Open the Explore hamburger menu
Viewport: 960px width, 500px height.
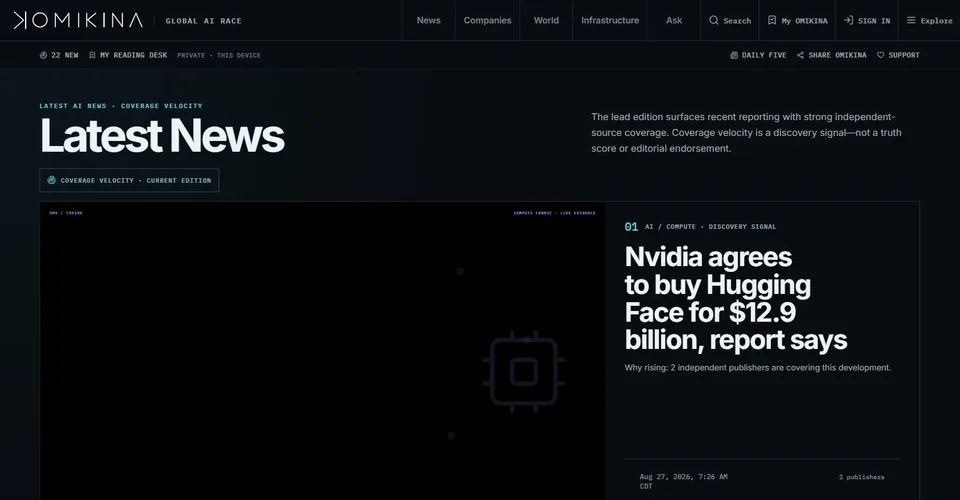[x=929, y=20]
